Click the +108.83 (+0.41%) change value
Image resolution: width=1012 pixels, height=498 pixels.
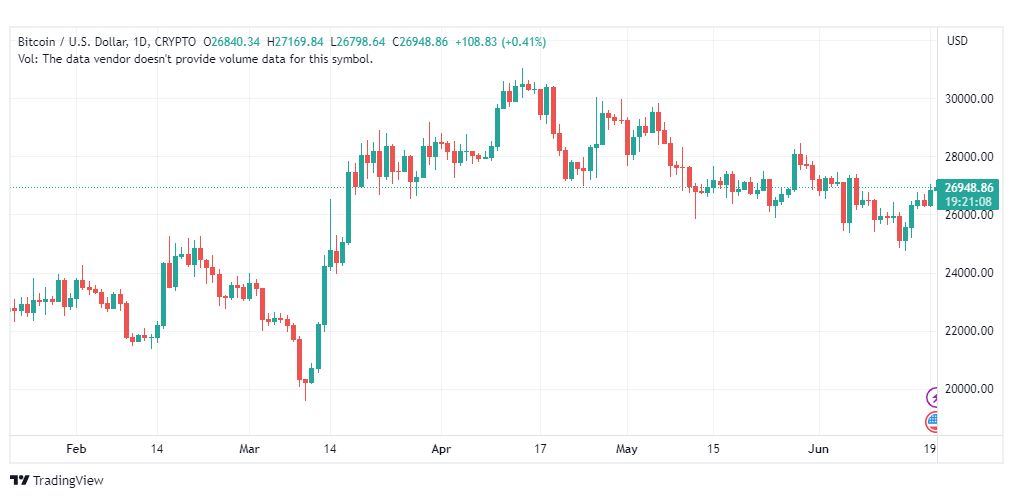point(500,42)
